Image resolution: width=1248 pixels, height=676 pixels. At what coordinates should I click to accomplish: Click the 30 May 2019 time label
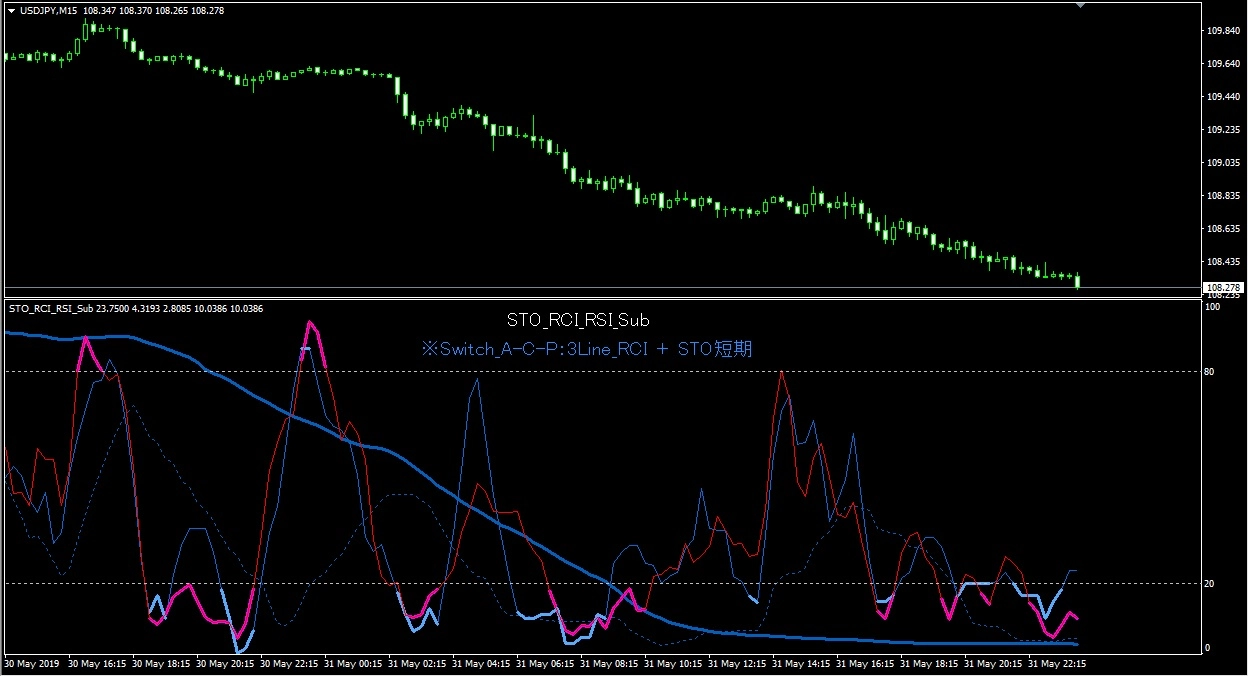click(33, 663)
